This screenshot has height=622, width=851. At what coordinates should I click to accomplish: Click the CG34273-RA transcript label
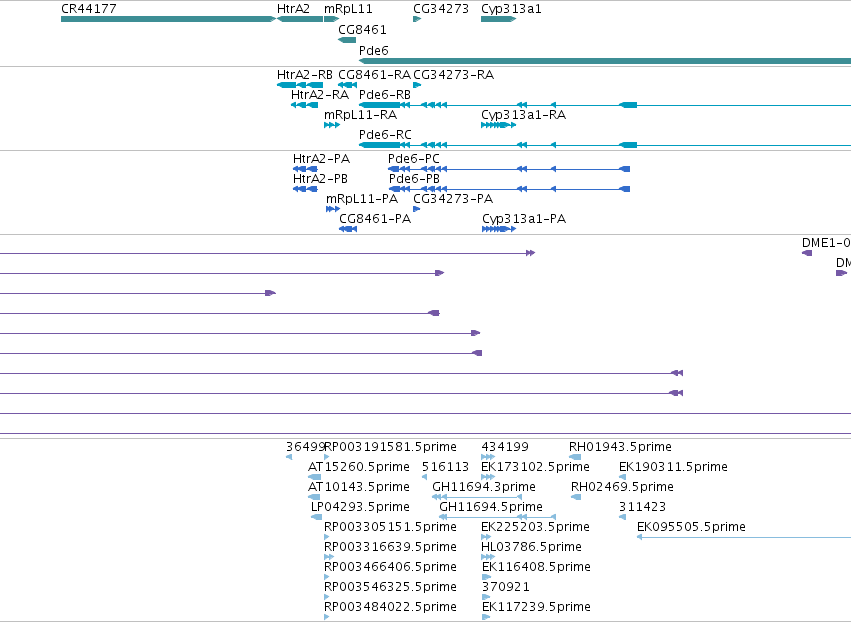pos(453,75)
